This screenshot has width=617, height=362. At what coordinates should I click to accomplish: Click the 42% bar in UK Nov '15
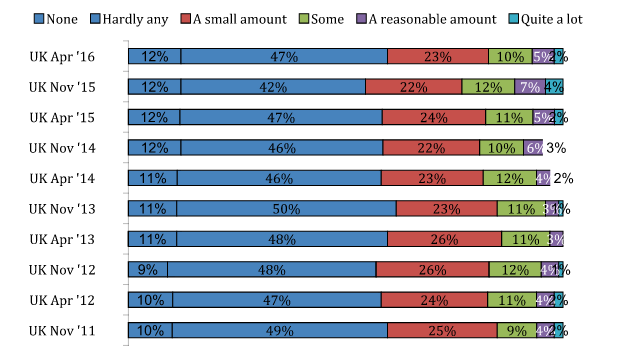(273, 87)
